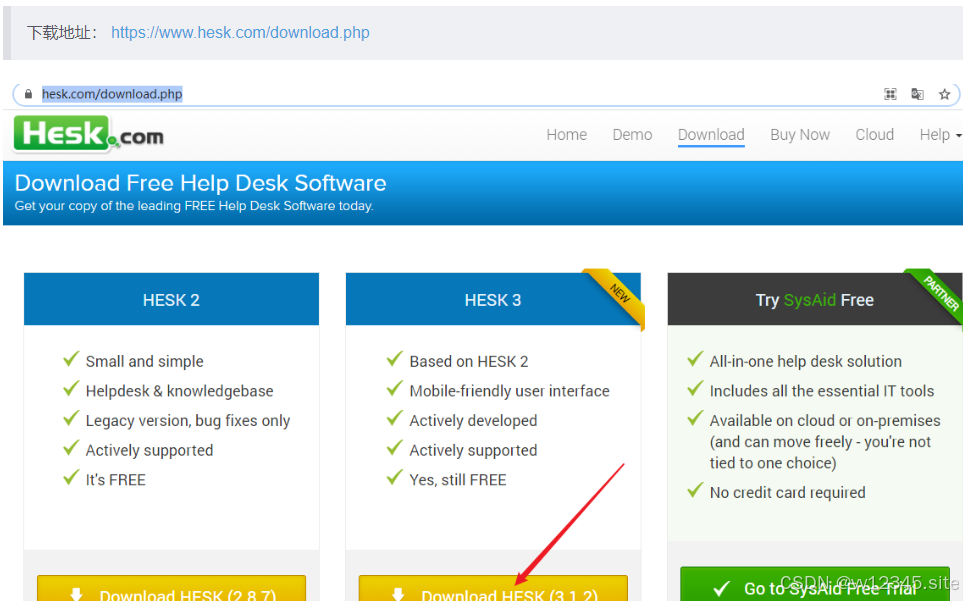Screen dimensions: 963x601
Task: Open the Cloud nav item
Action: (875, 134)
